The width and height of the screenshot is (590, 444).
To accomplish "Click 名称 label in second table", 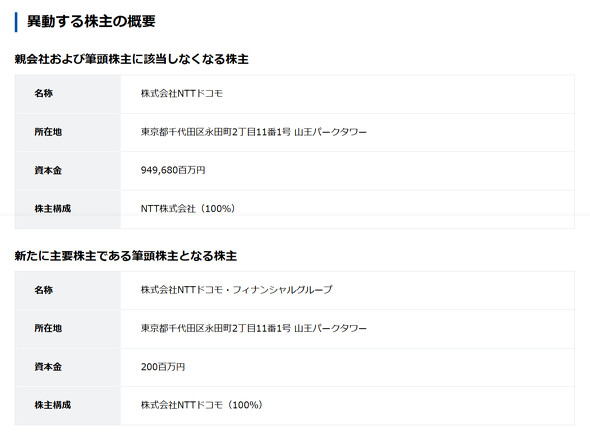I will click(x=44, y=290).
